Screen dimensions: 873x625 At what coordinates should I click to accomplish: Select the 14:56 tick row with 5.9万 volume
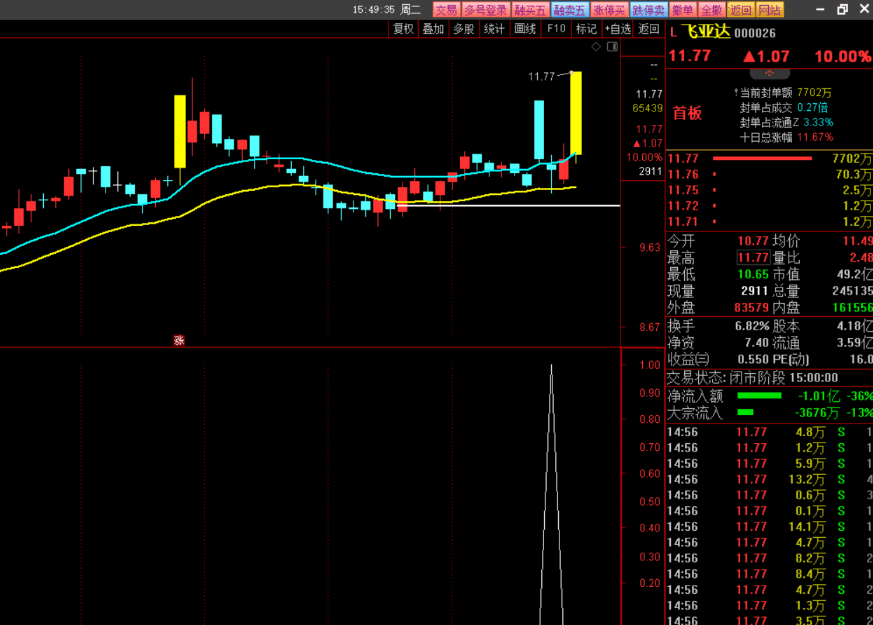(769, 464)
